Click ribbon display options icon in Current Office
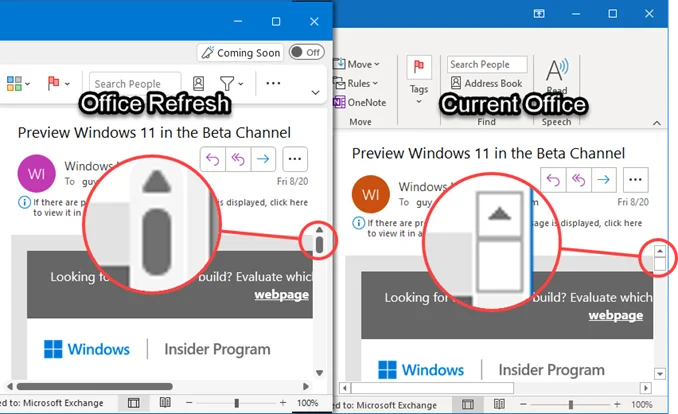 point(539,14)
